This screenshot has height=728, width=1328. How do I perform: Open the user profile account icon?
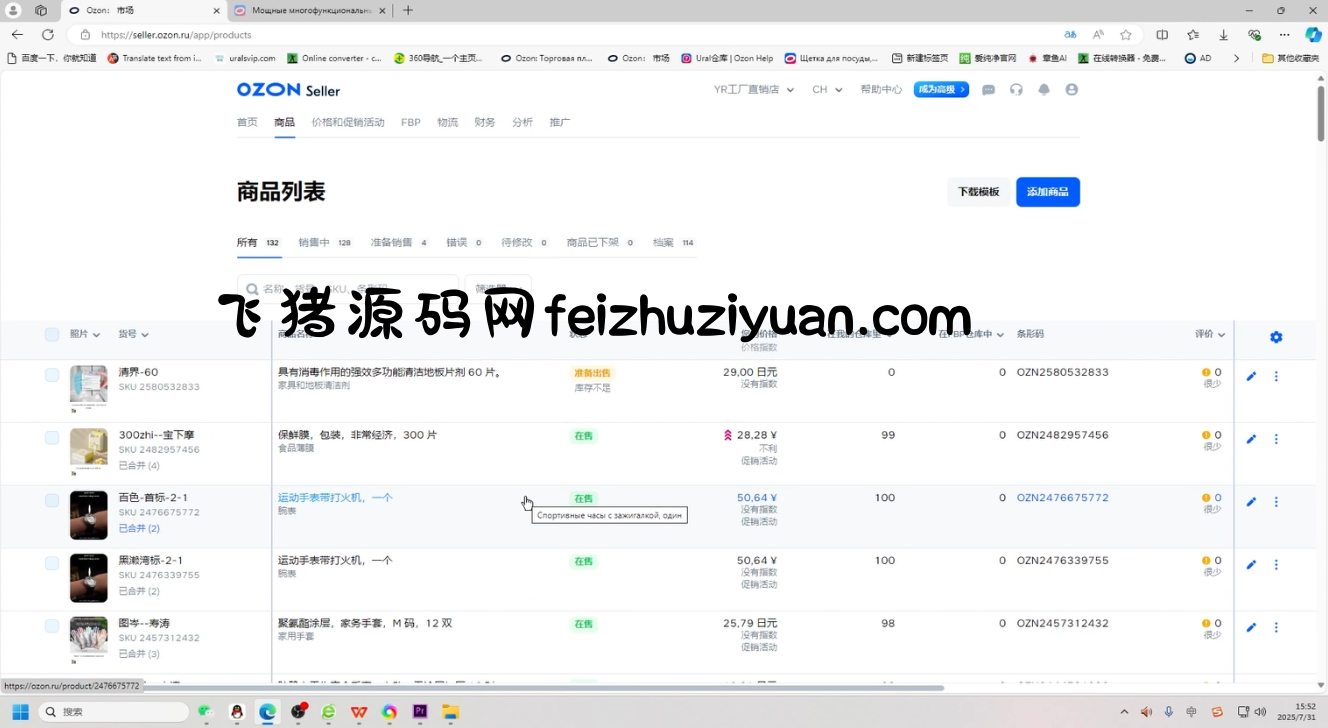click(1072, 90)
